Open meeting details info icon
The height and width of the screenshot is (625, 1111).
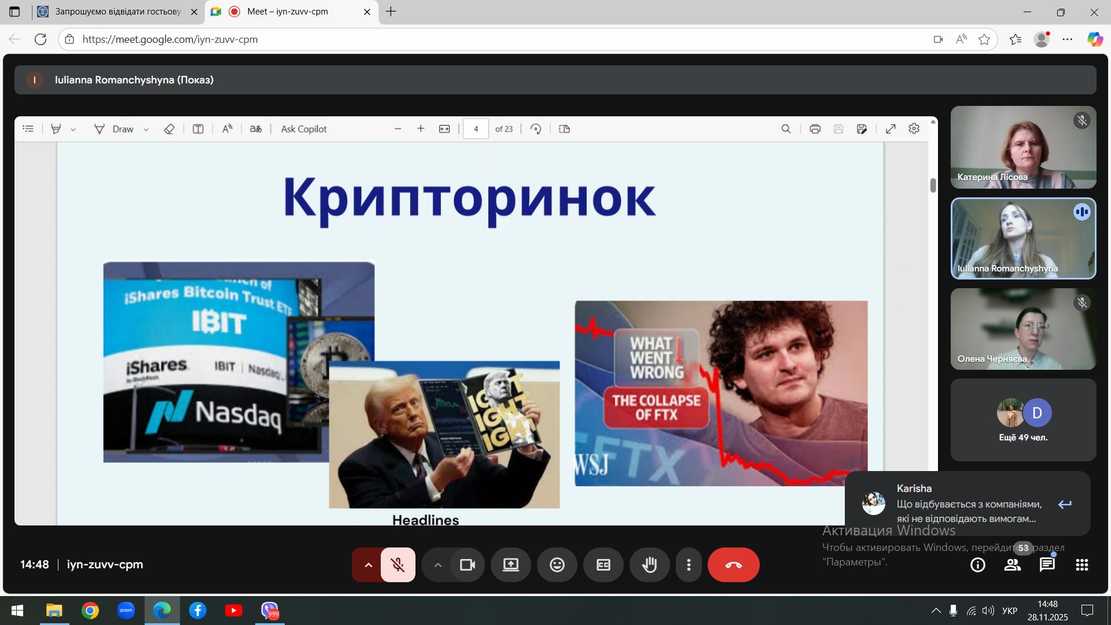click(978, 565)
